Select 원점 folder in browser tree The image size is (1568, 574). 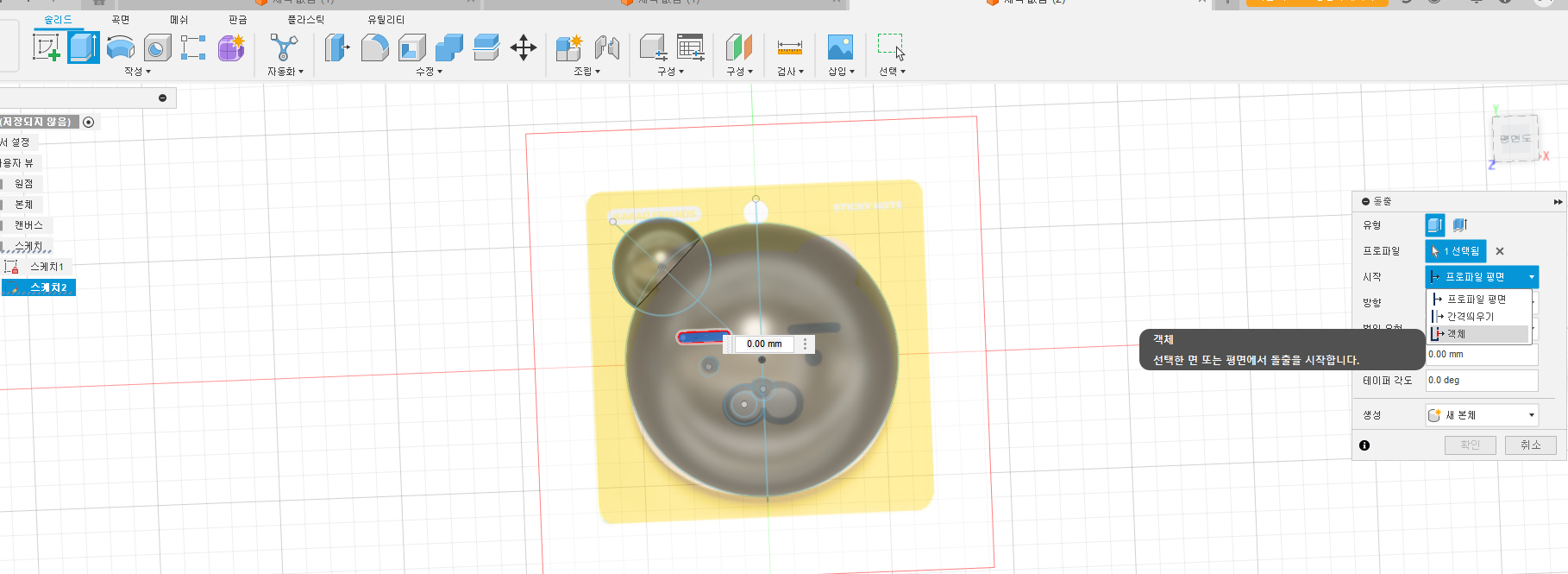click(x=23, y=184)
